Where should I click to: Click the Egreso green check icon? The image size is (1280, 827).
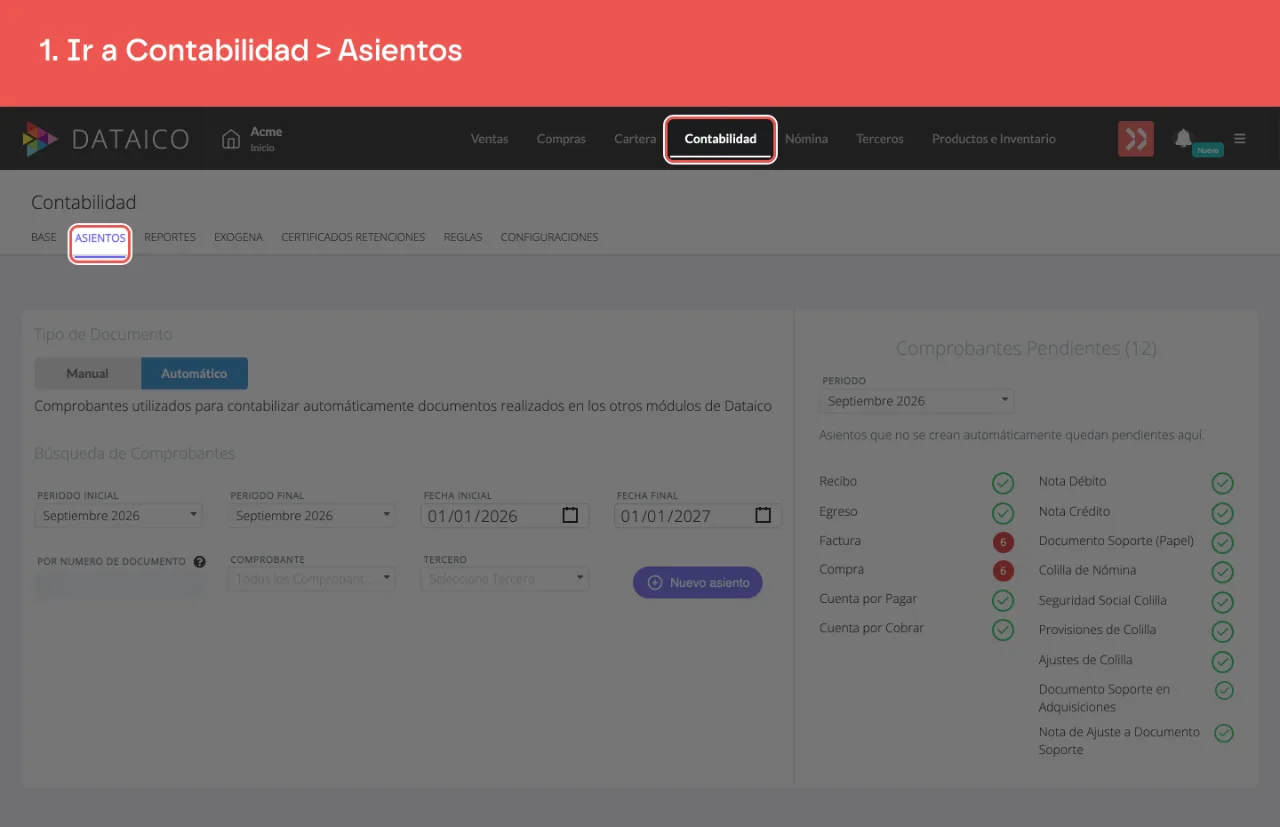coord(1003,513)
